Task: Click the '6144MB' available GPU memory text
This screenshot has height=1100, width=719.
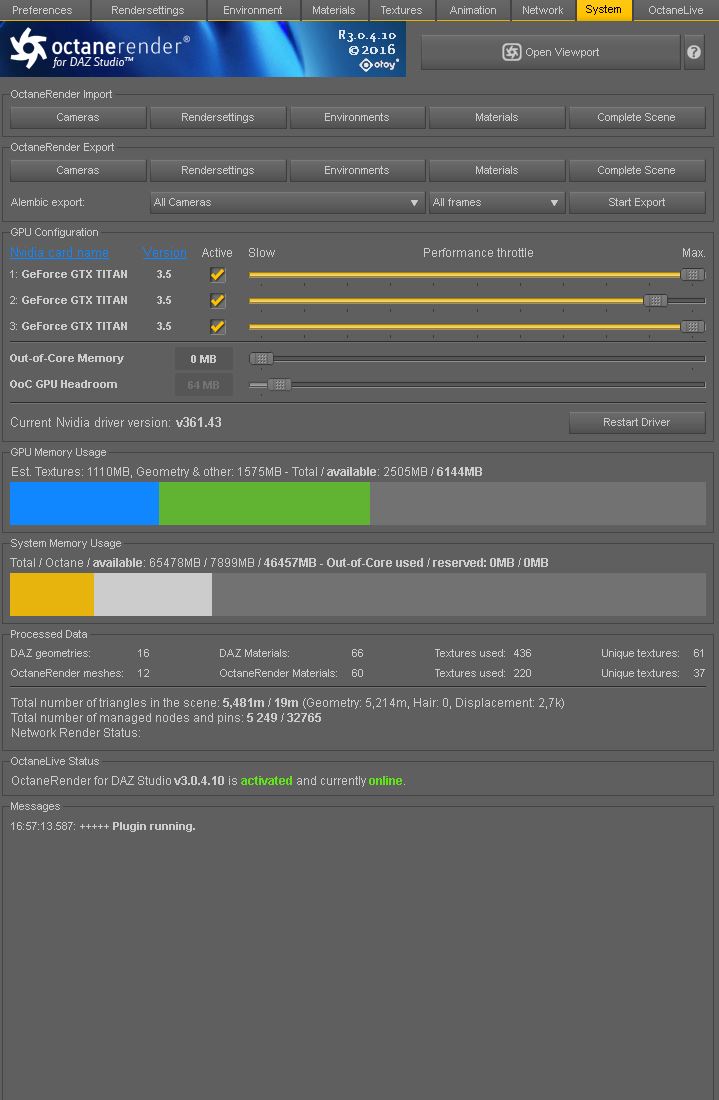Action: click(459, 472)
